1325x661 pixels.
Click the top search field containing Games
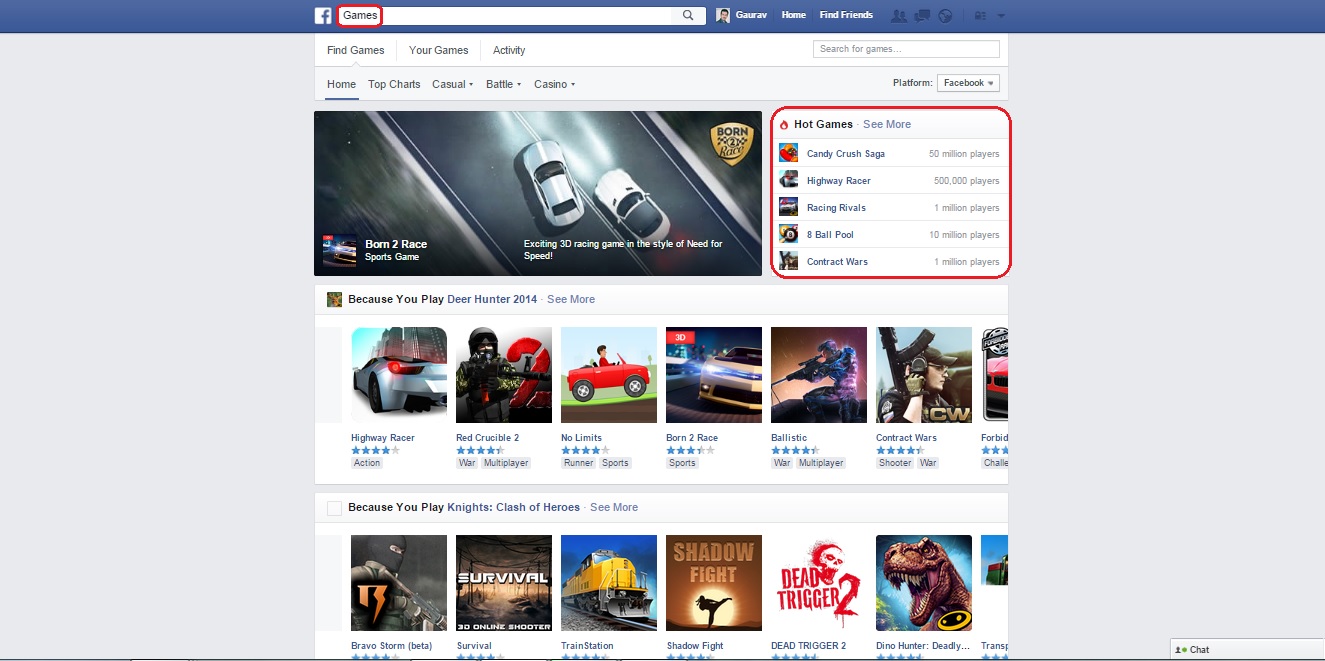[x=520, y=15]
